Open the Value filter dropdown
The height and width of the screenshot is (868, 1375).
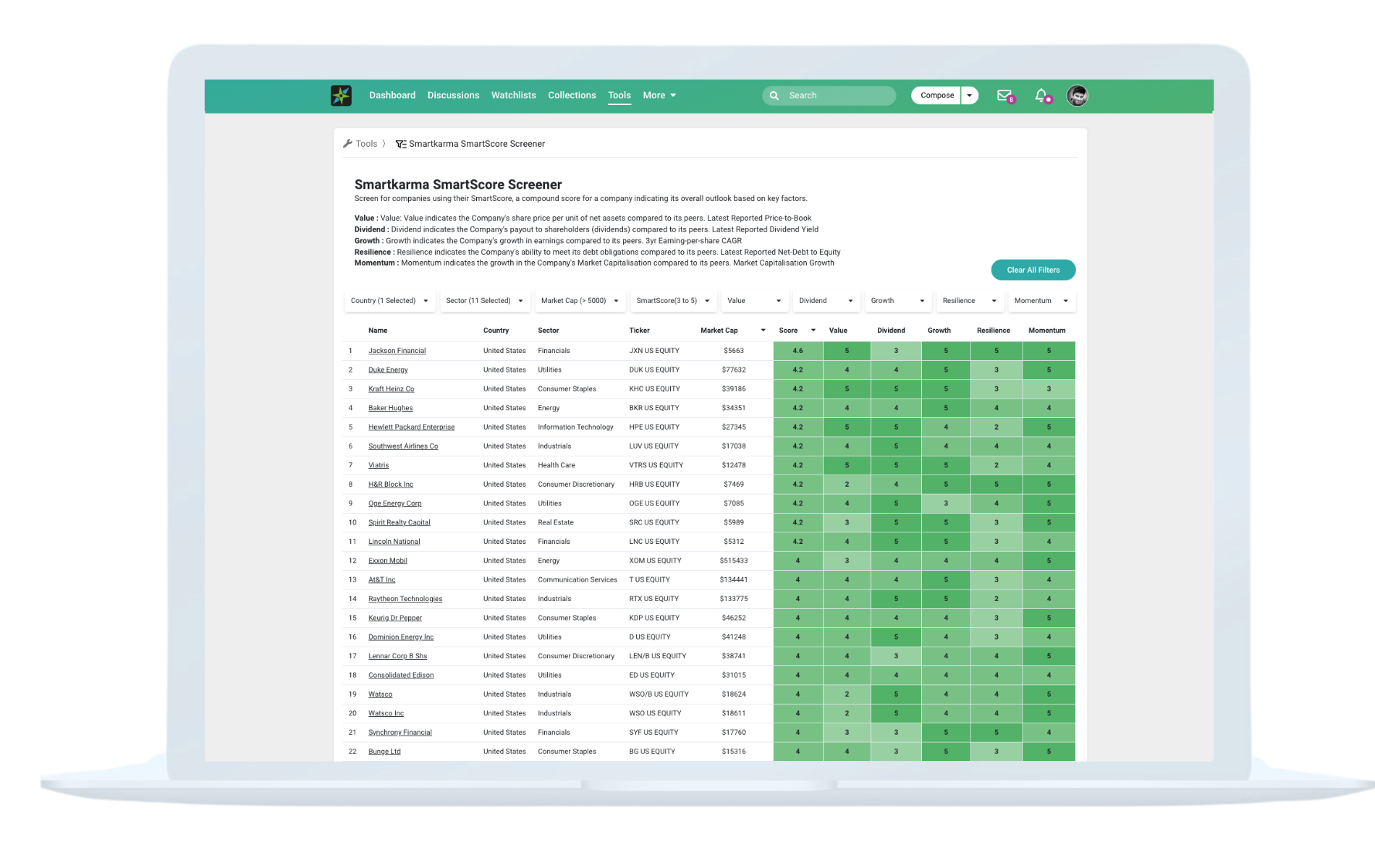click(755, 301)
